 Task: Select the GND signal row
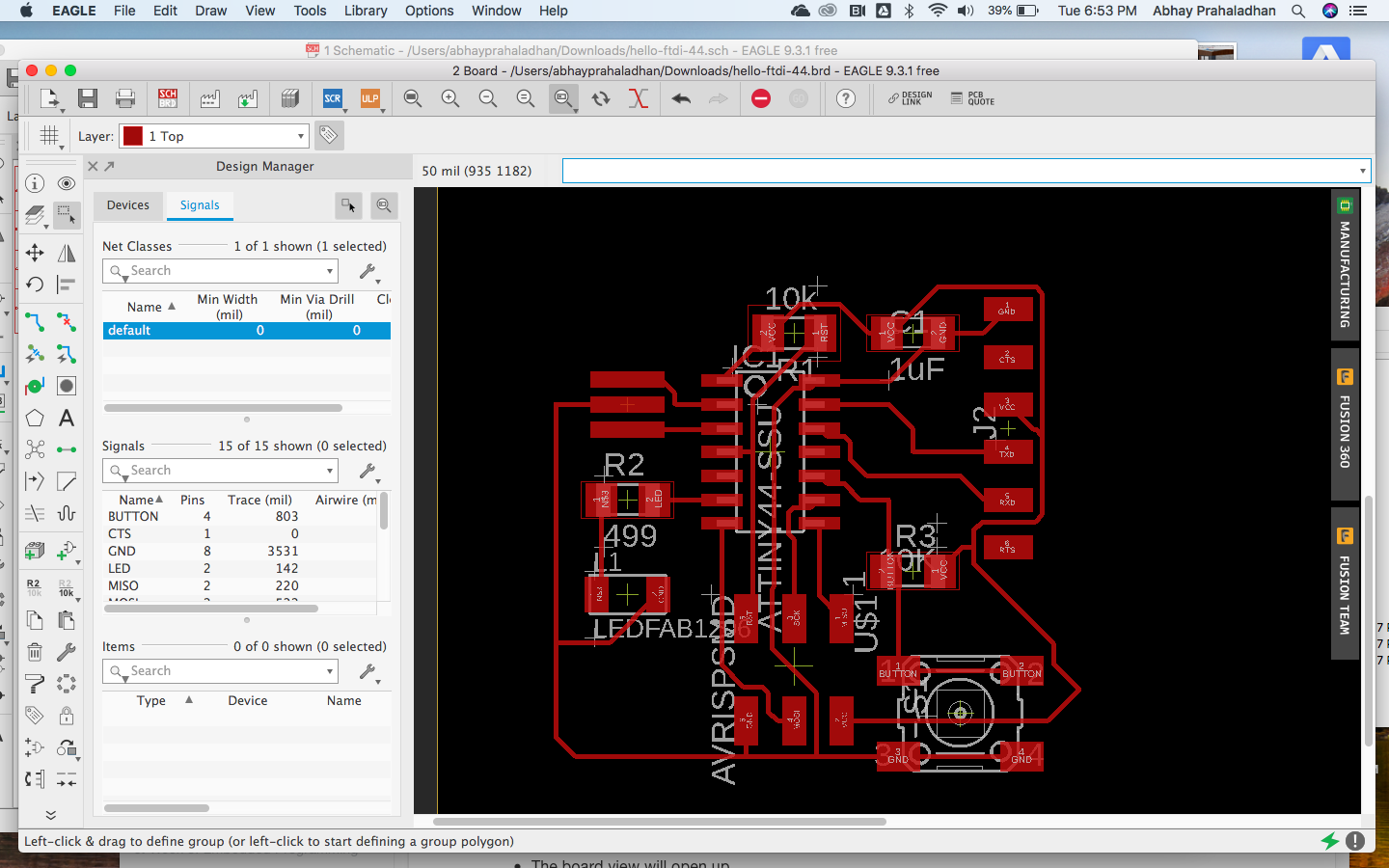[x=123, y=551]
